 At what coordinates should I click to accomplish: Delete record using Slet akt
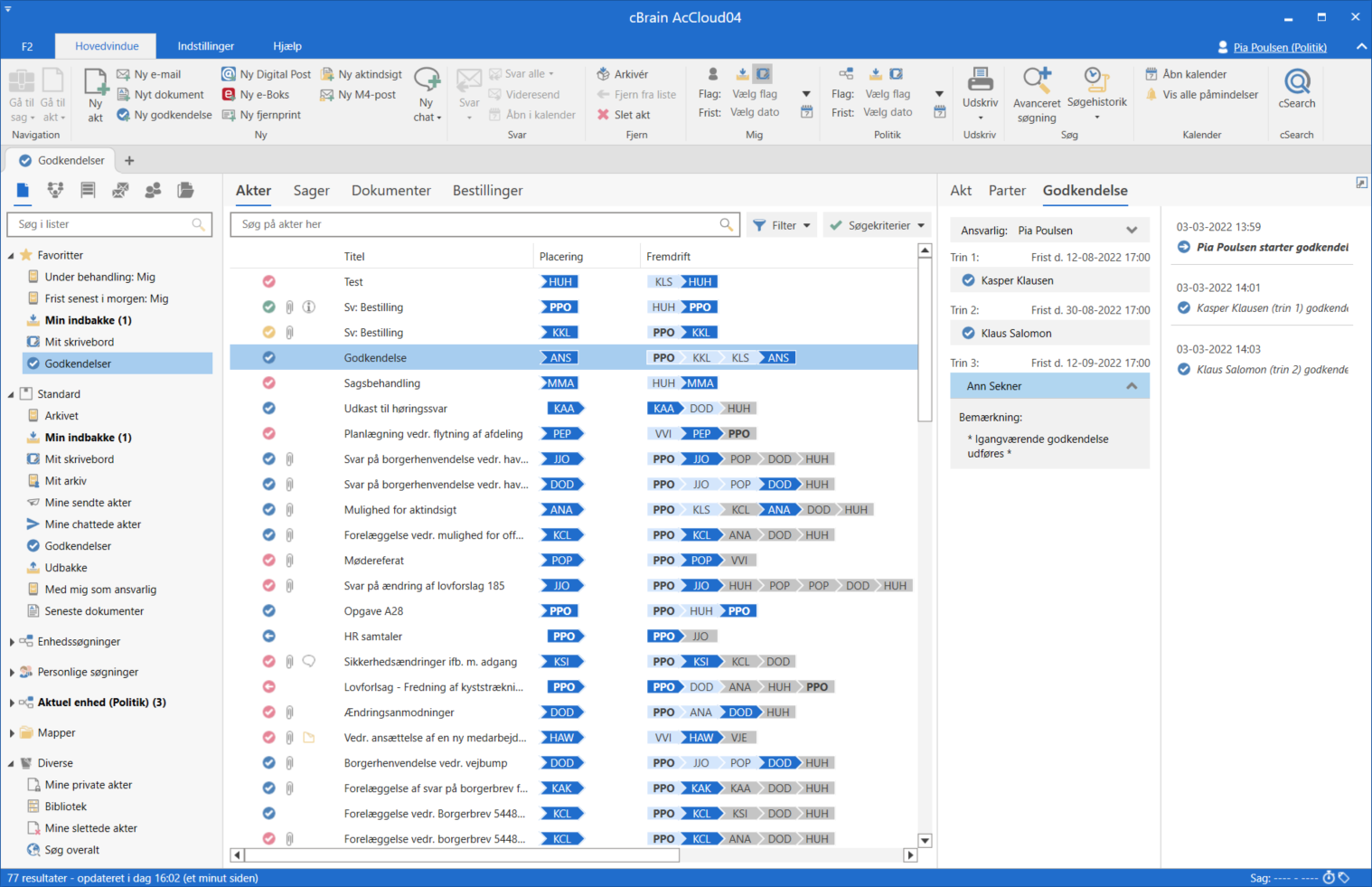[x=624, y=115]
